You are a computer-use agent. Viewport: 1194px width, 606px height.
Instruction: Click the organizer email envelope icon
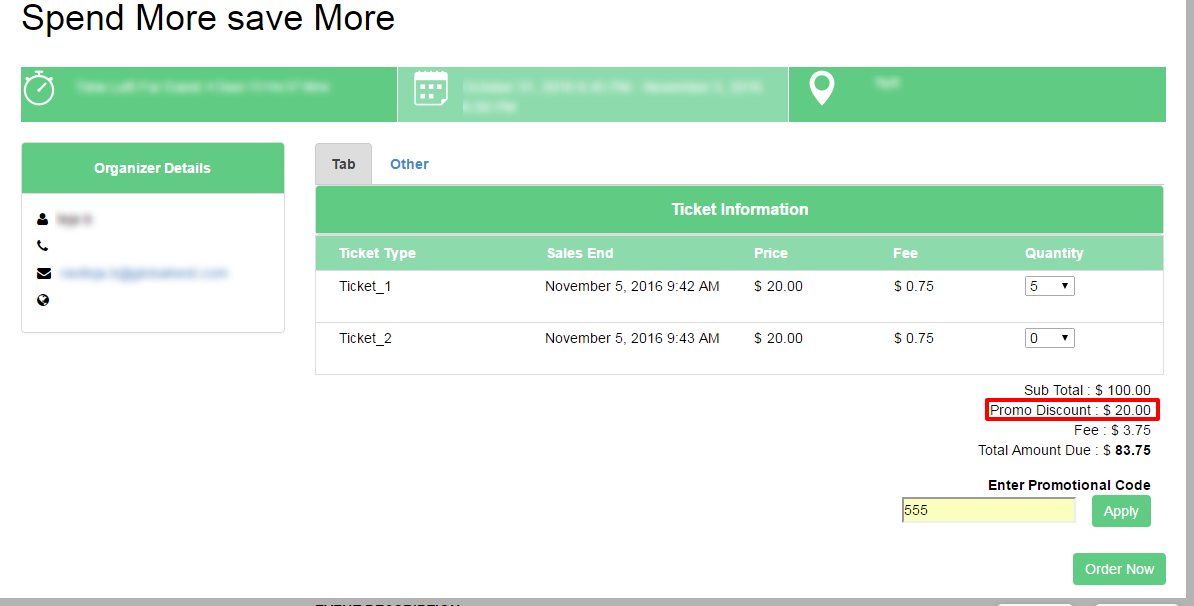click(43, 273)
